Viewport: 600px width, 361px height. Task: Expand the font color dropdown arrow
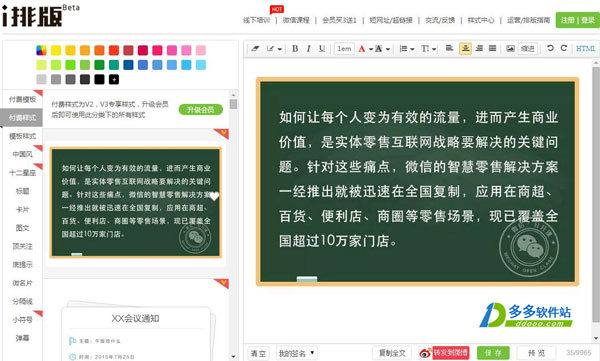[371, 49]
